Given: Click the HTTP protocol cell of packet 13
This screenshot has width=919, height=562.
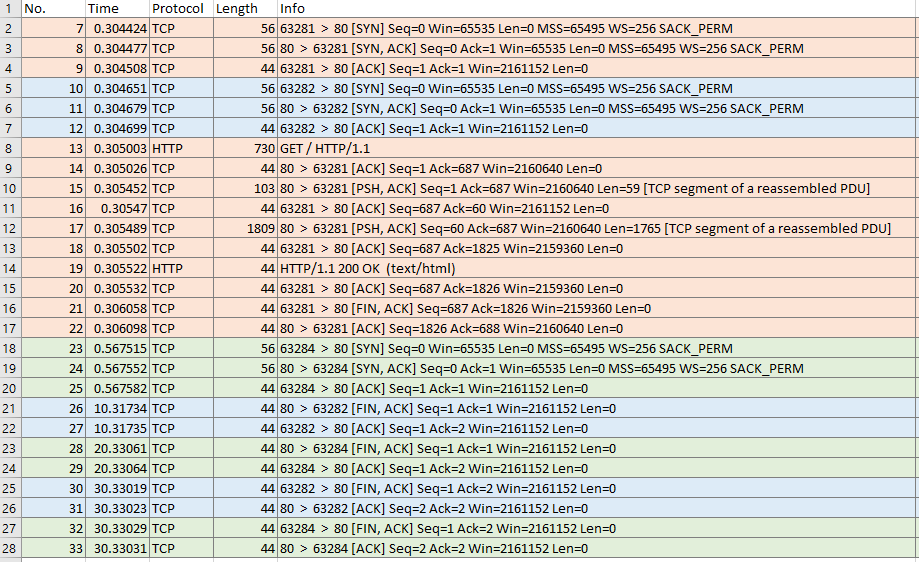Looking at the screenshot, I should pos(181,148).
